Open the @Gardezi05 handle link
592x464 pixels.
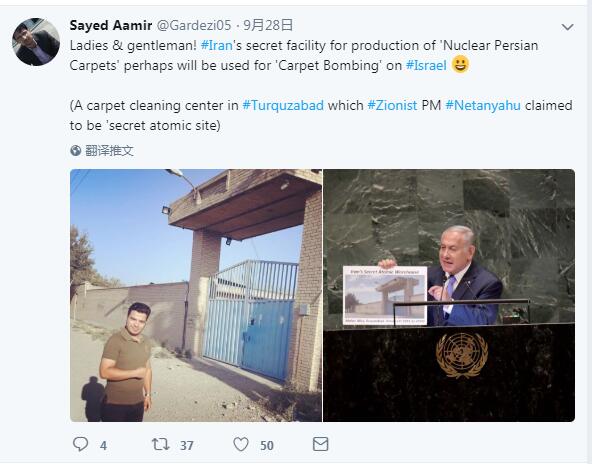(x=194, y=25)
